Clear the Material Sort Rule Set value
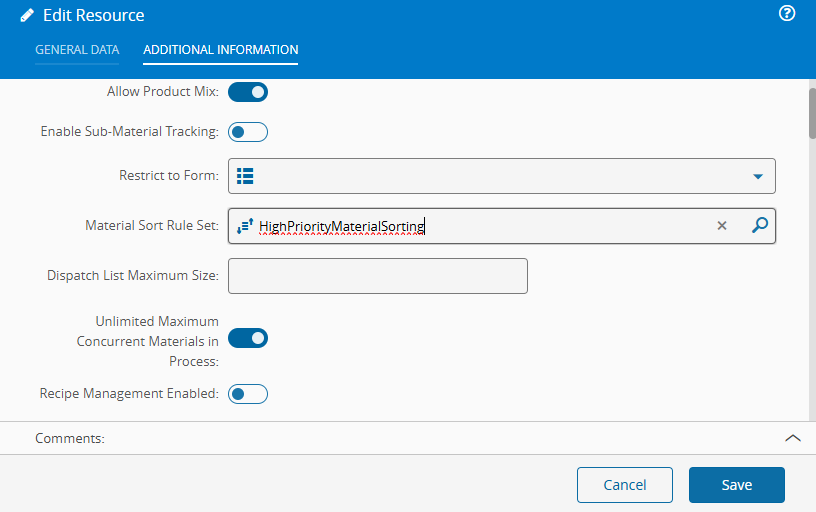Viewport: 816px width, 512px height. pos(722,226)
